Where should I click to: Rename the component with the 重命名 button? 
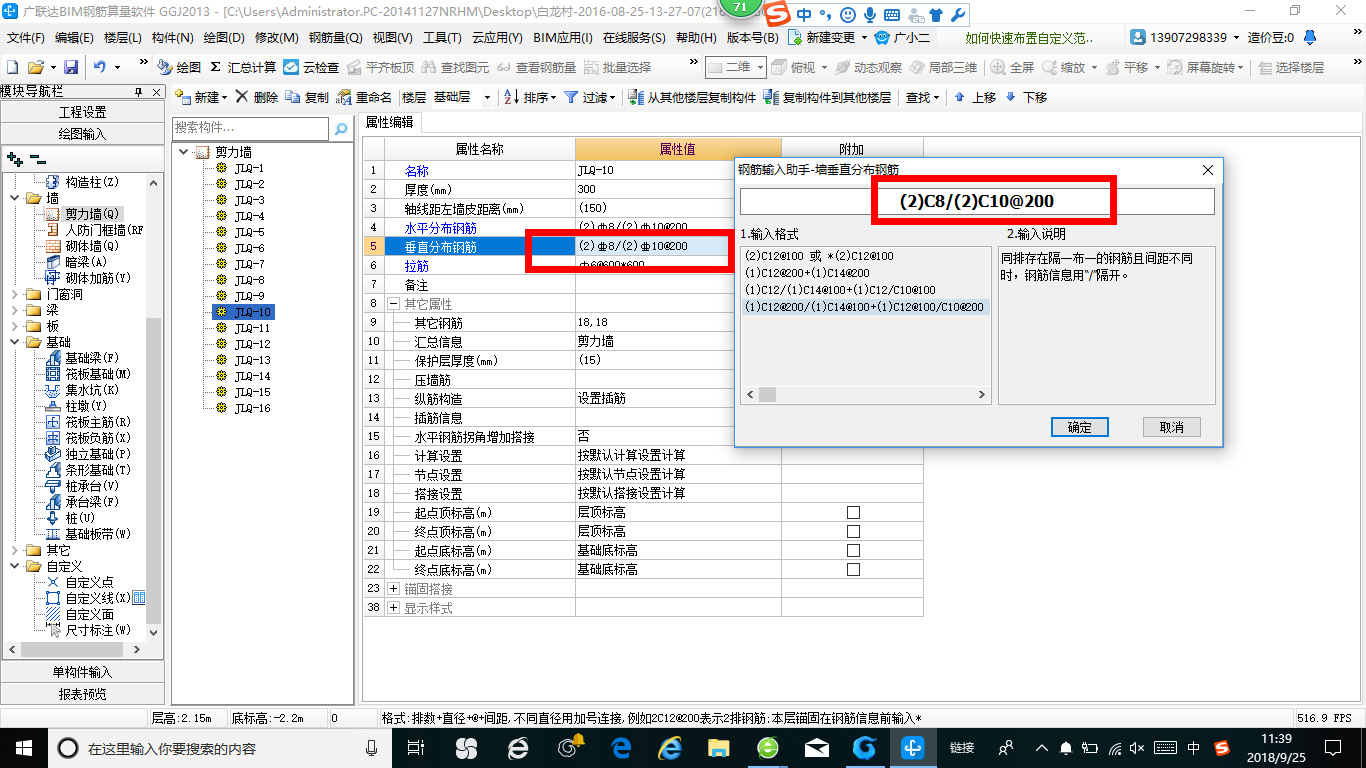click(365, 97)
